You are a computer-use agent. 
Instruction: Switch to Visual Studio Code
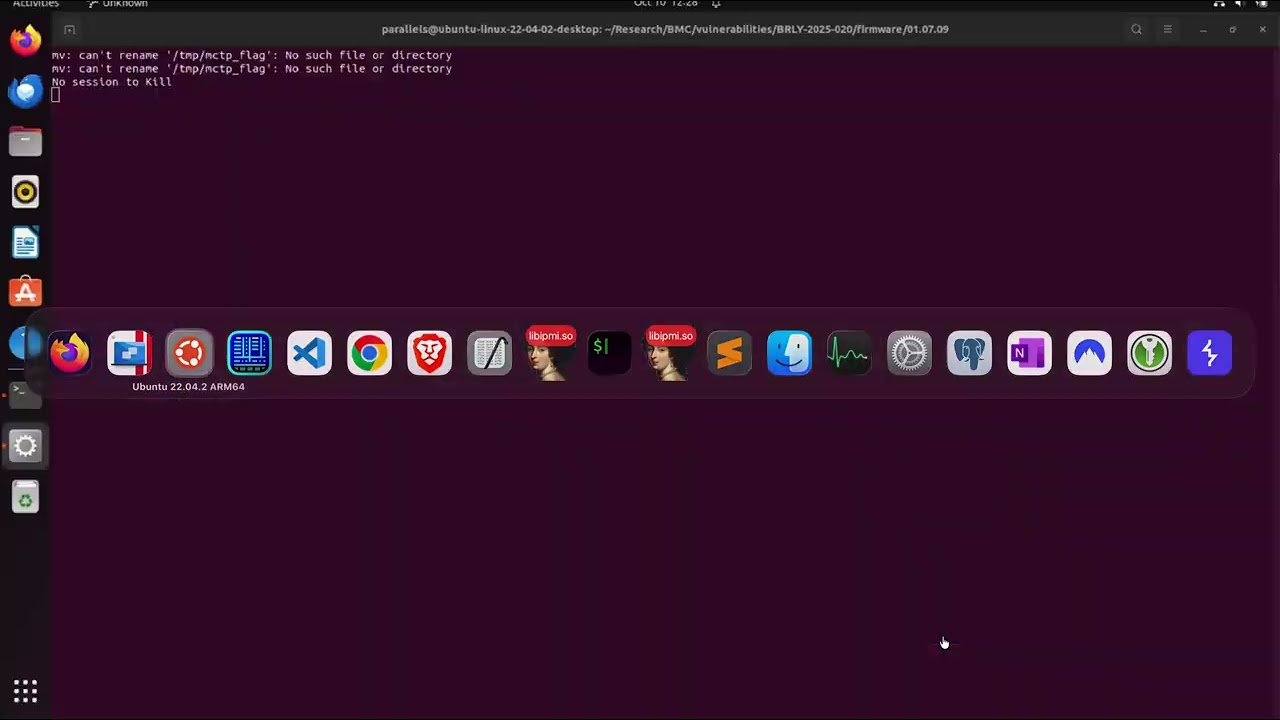coord(309,353)
